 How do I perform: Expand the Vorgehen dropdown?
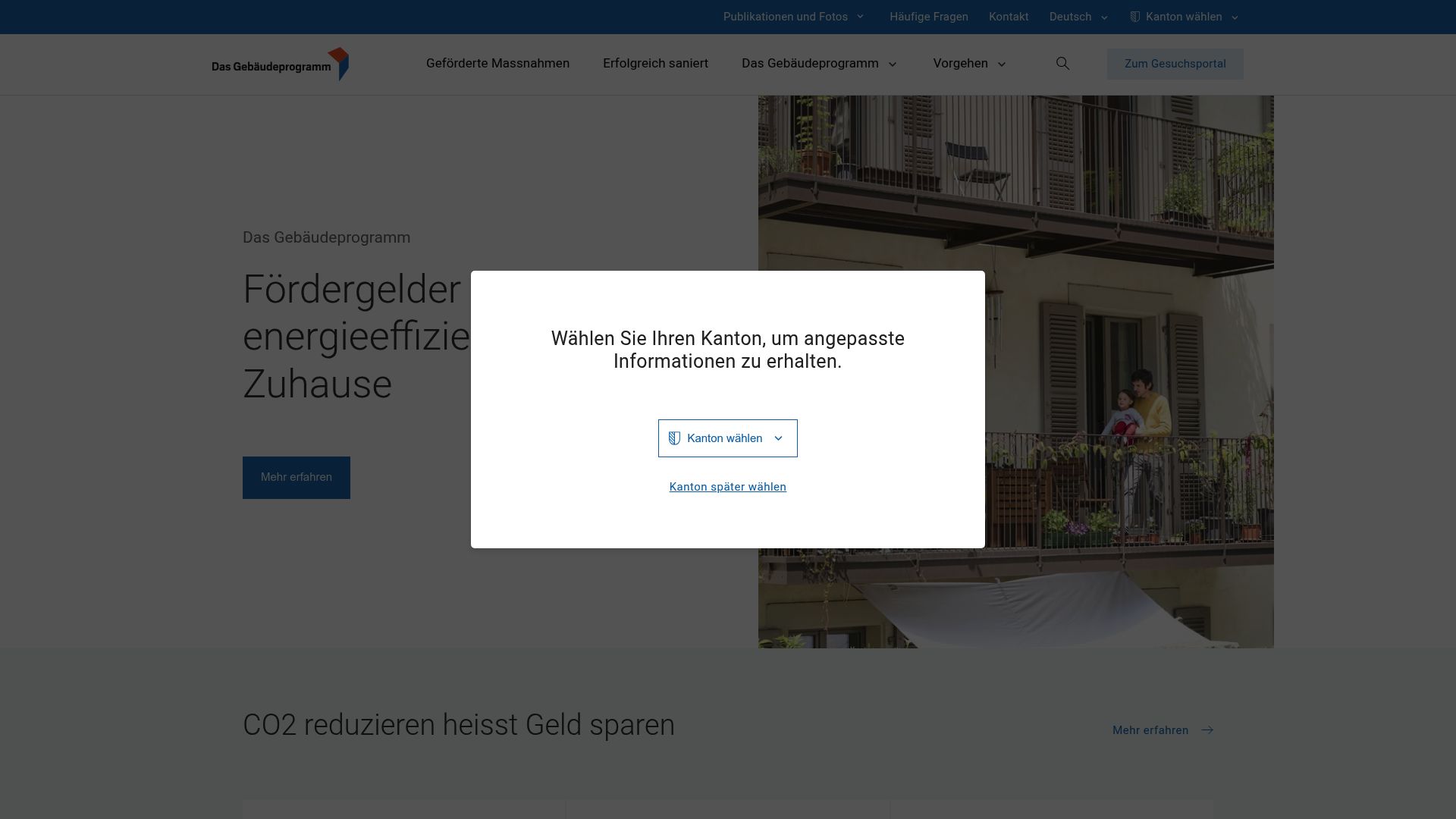coord(969,64)
